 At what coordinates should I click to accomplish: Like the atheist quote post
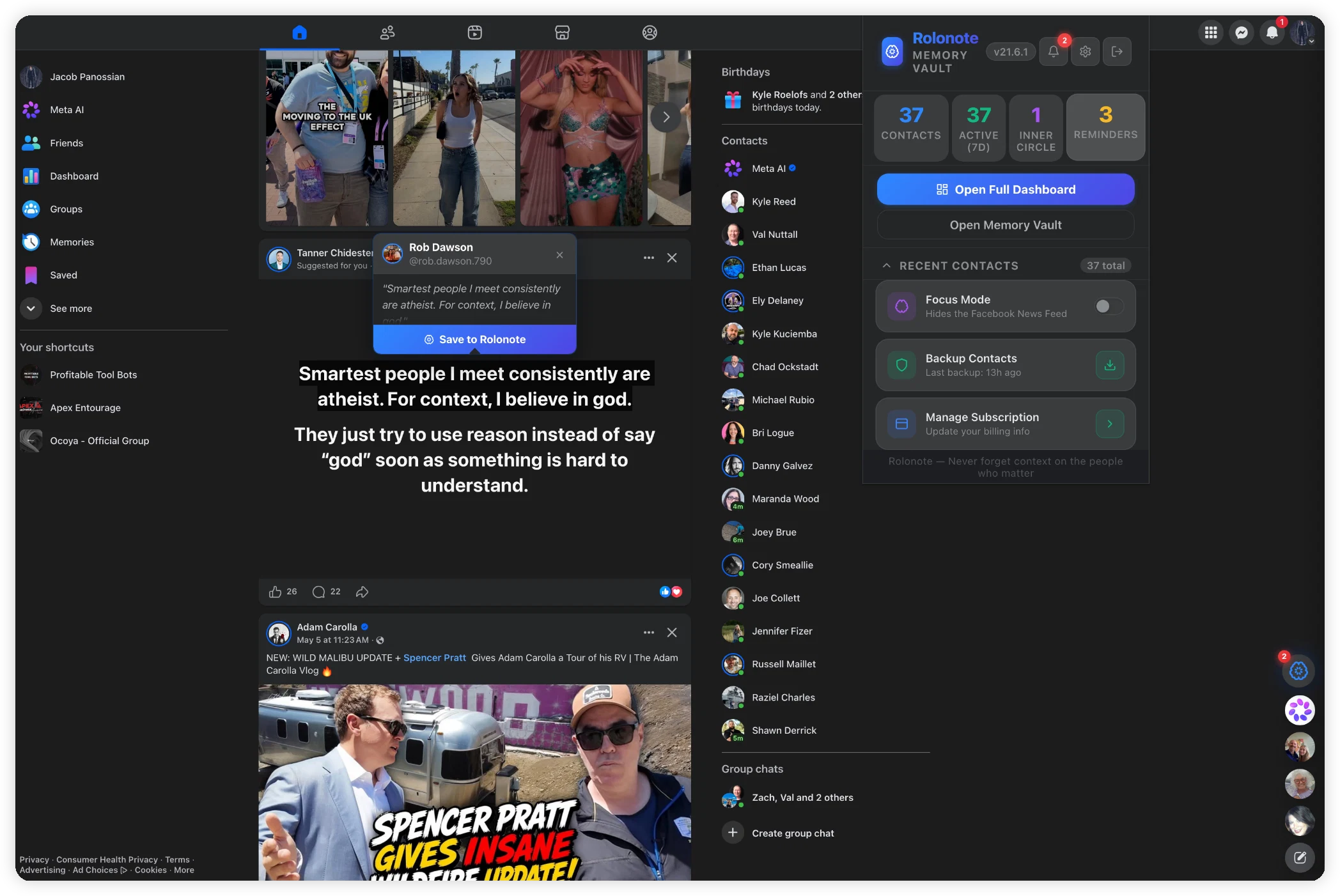(276, 592)
